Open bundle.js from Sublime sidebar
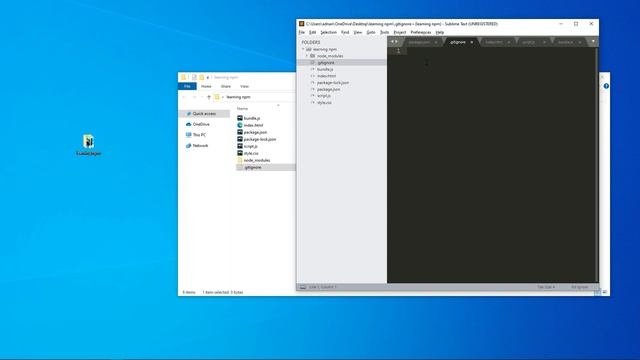The height and width of the screenshot is (360, 640). tap(325, 69)
